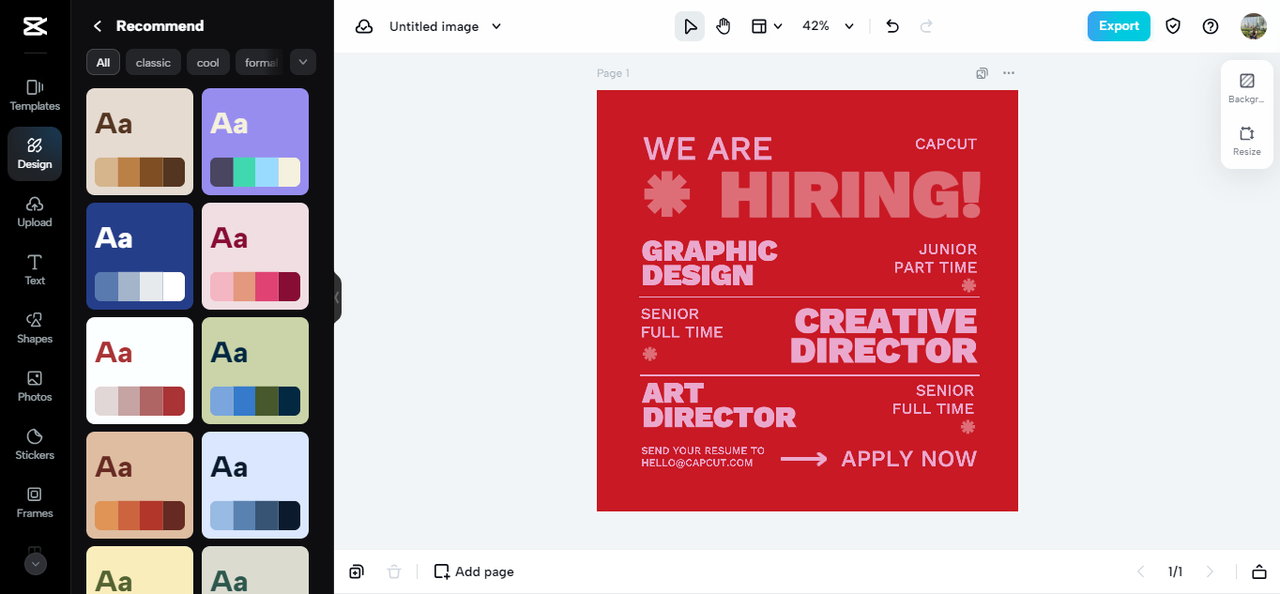Select the arrow graphic beside APPLY NOW
Image resolution: width=1280 pixels, height=594 pixels.
pos(803,459)
